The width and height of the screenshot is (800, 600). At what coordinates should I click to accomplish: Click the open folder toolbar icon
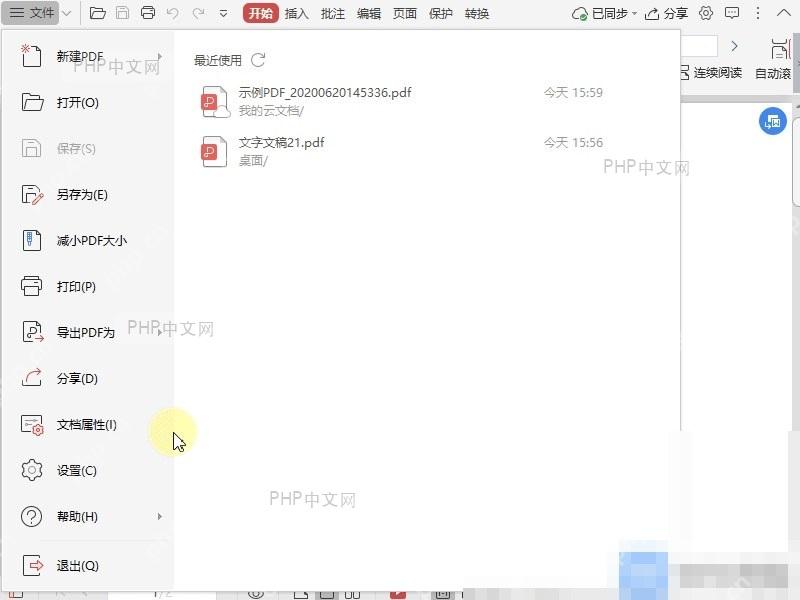(97, 13)
